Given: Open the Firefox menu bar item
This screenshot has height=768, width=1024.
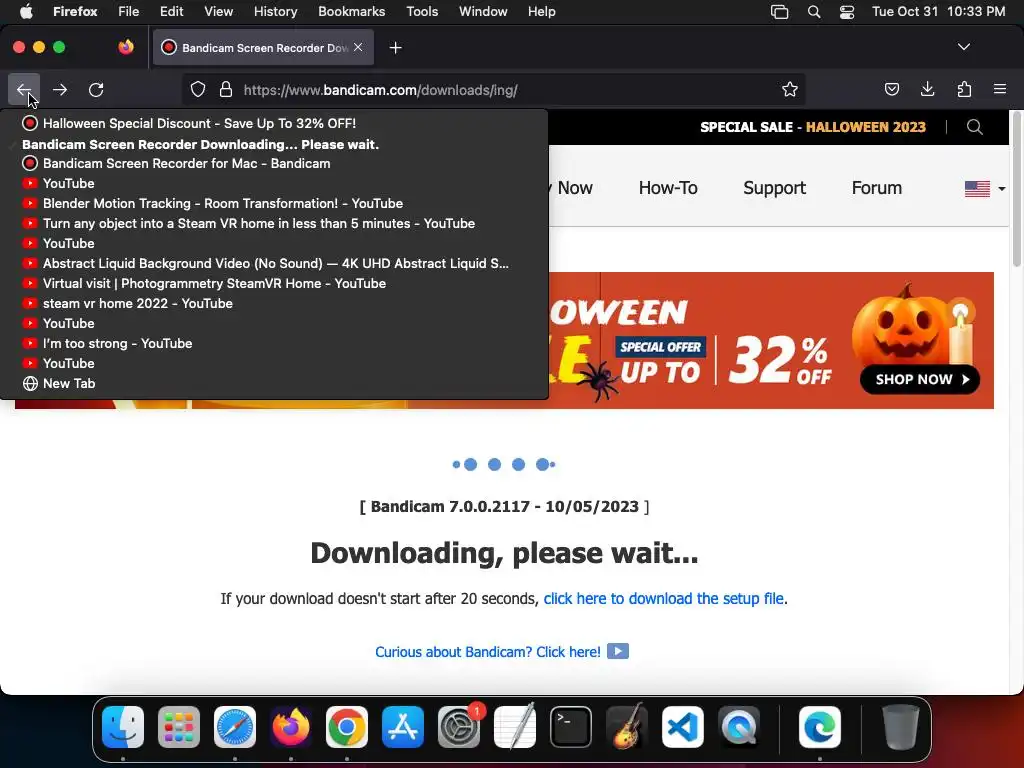Looking at the screenshot, I should (x=75, y=11).
